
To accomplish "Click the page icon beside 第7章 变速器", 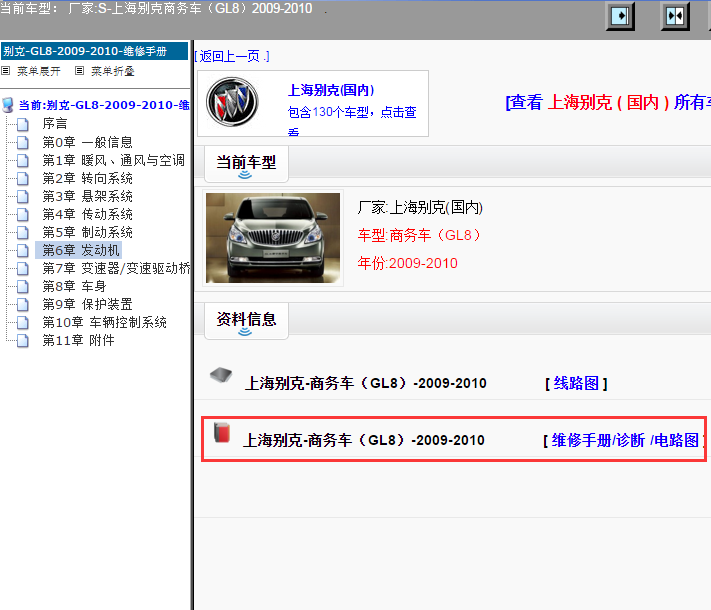I will point(23,268).
